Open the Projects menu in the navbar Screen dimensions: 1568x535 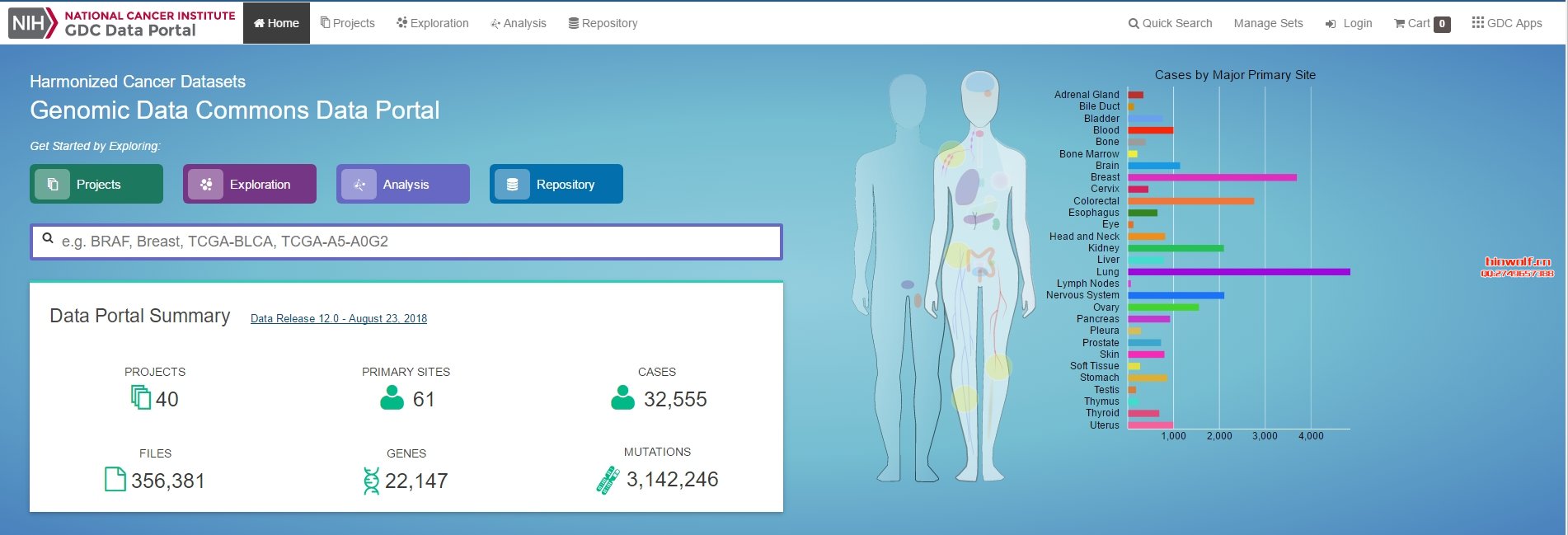(347, 23)
